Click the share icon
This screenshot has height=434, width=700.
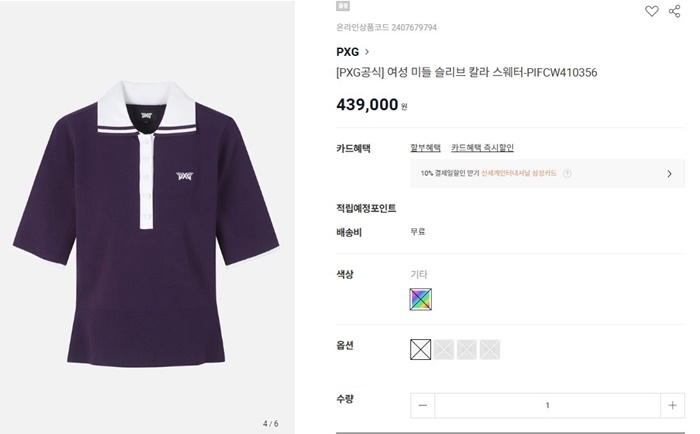coord(674,11)
